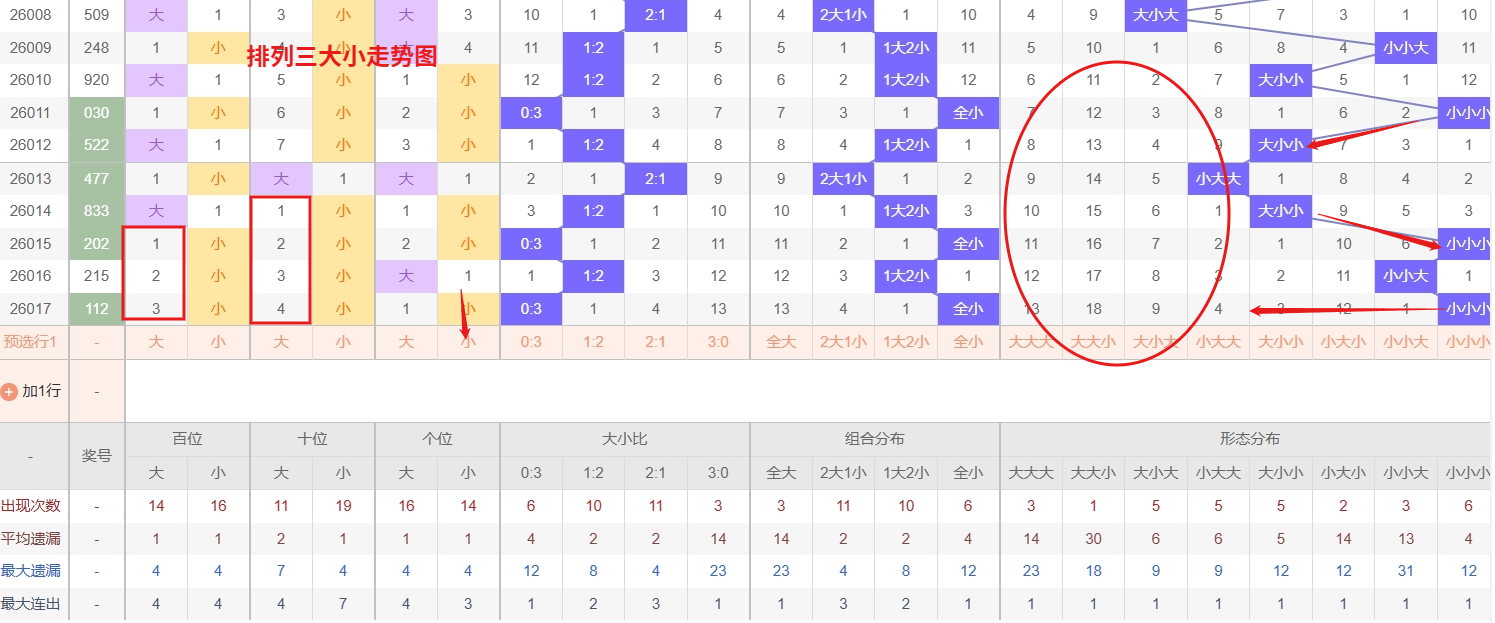Choose 百位 大 in the 预选行1 row

[156, 342]
